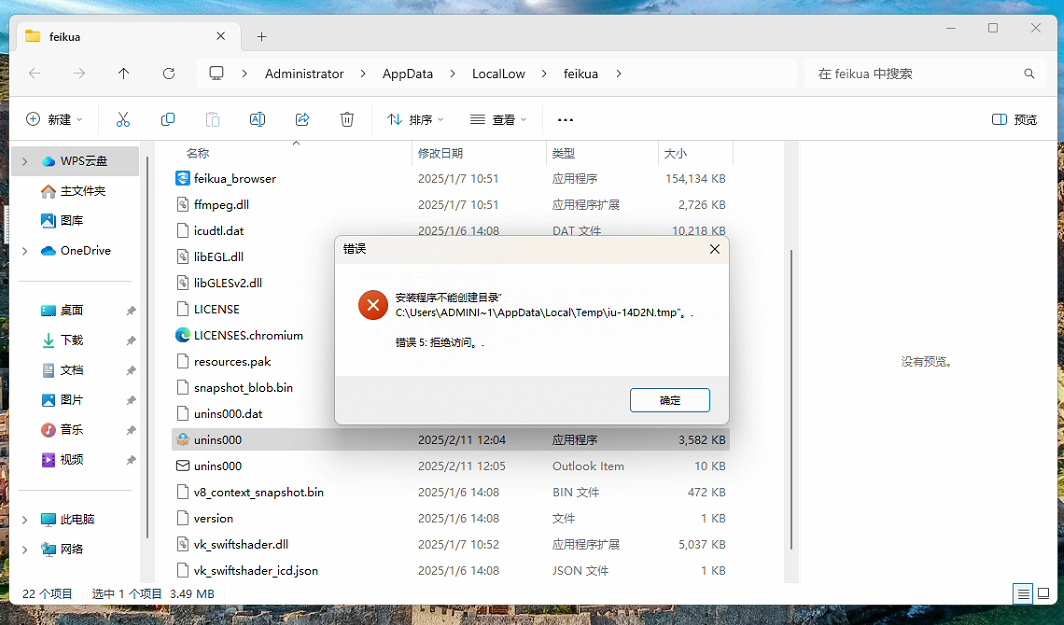Click the delete trash can icon

347,119
